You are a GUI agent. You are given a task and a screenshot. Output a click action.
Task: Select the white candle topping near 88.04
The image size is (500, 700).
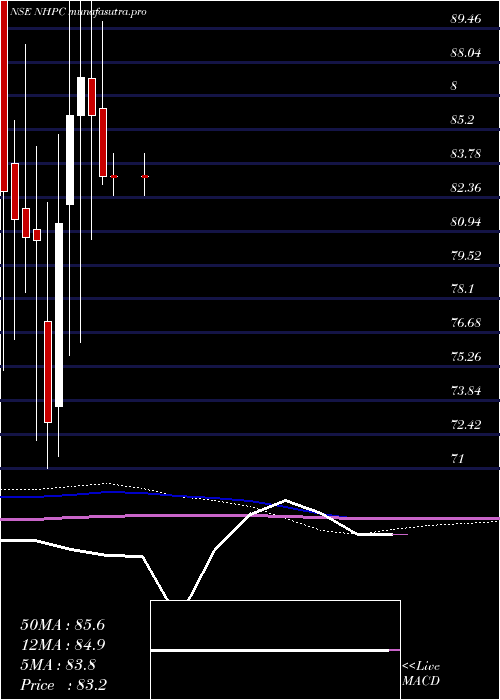[81, 96]
